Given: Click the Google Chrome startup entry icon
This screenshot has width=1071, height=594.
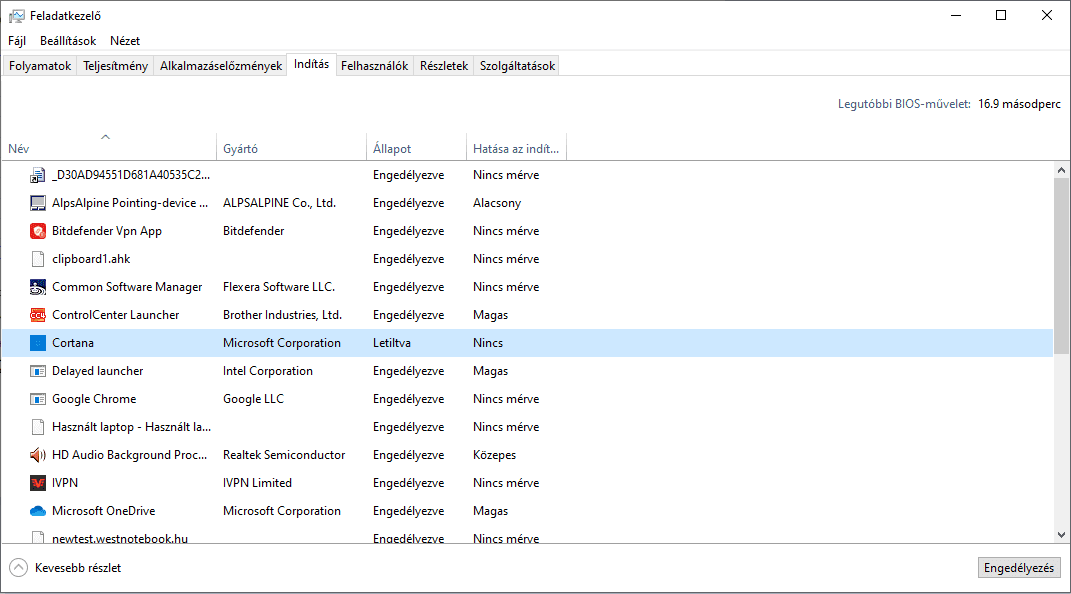Looking at the screenshot, I should point(38,399).
